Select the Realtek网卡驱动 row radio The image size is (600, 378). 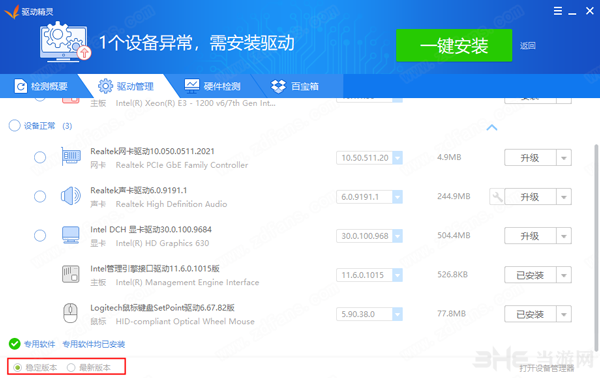(x=40, y=157)
